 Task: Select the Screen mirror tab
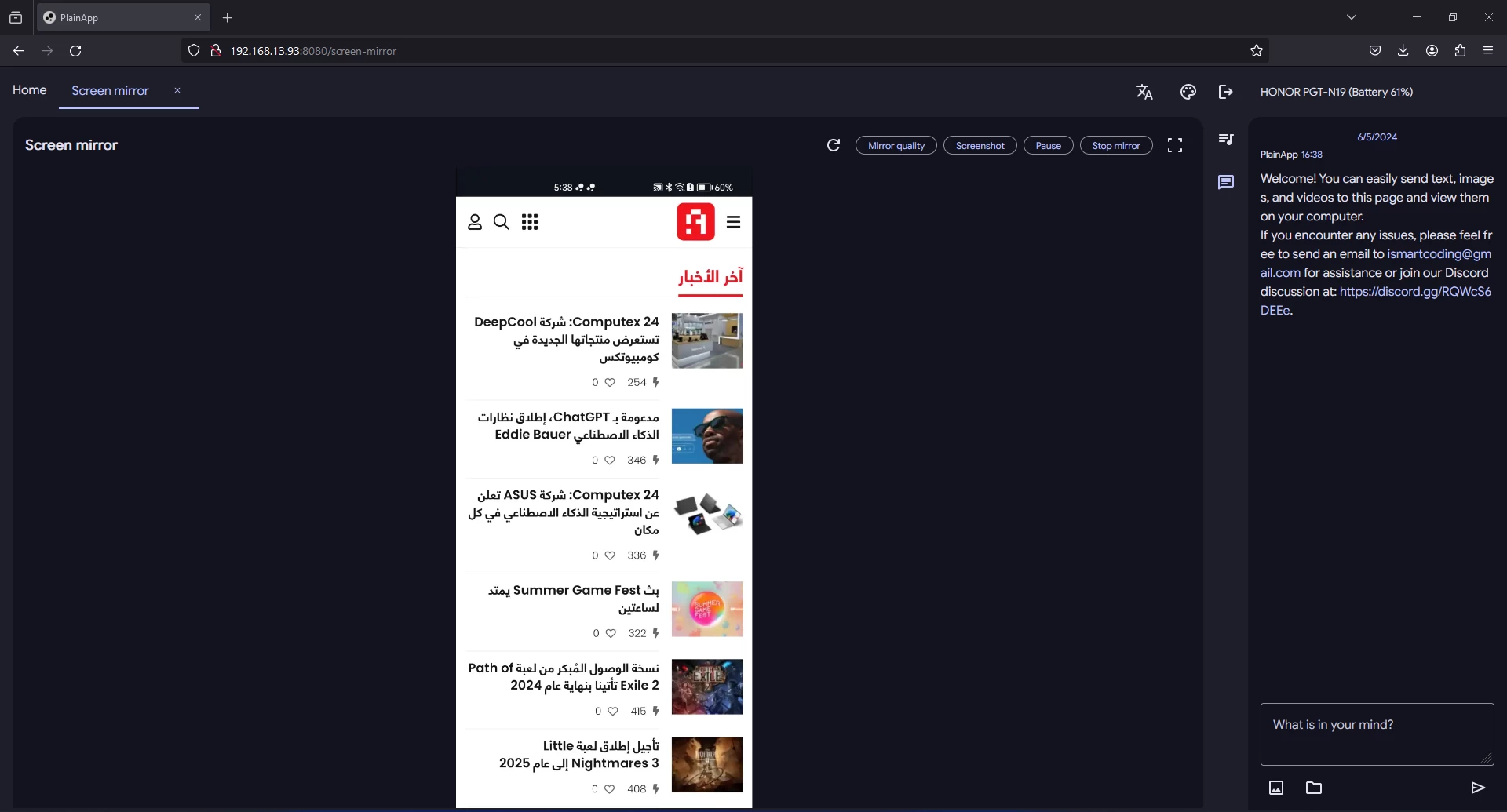tap(110, 91)
